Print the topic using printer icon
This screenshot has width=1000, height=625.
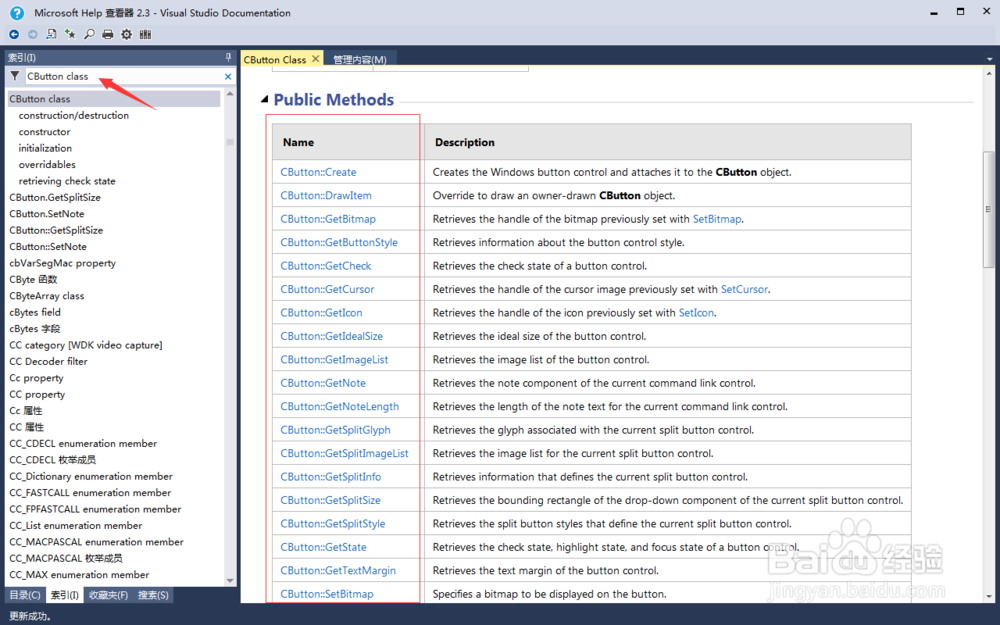[108, 34]
